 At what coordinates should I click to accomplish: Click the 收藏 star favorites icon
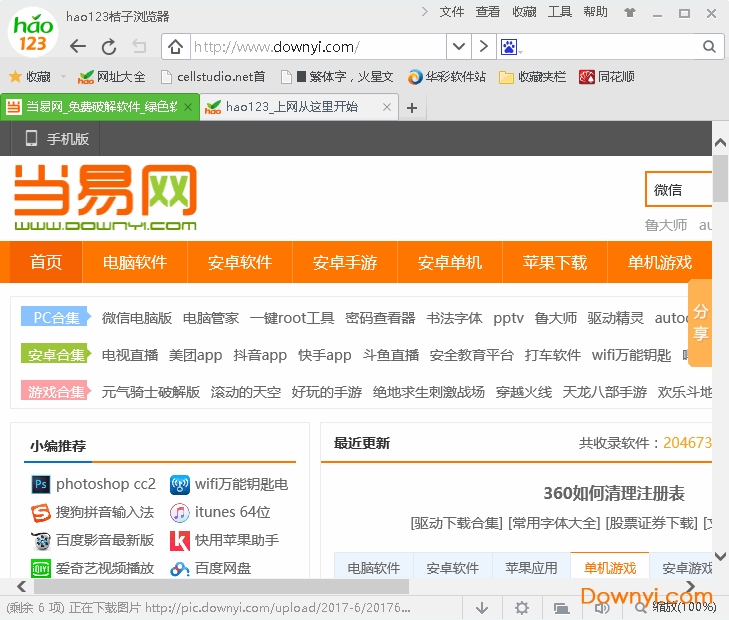(15, 76)
